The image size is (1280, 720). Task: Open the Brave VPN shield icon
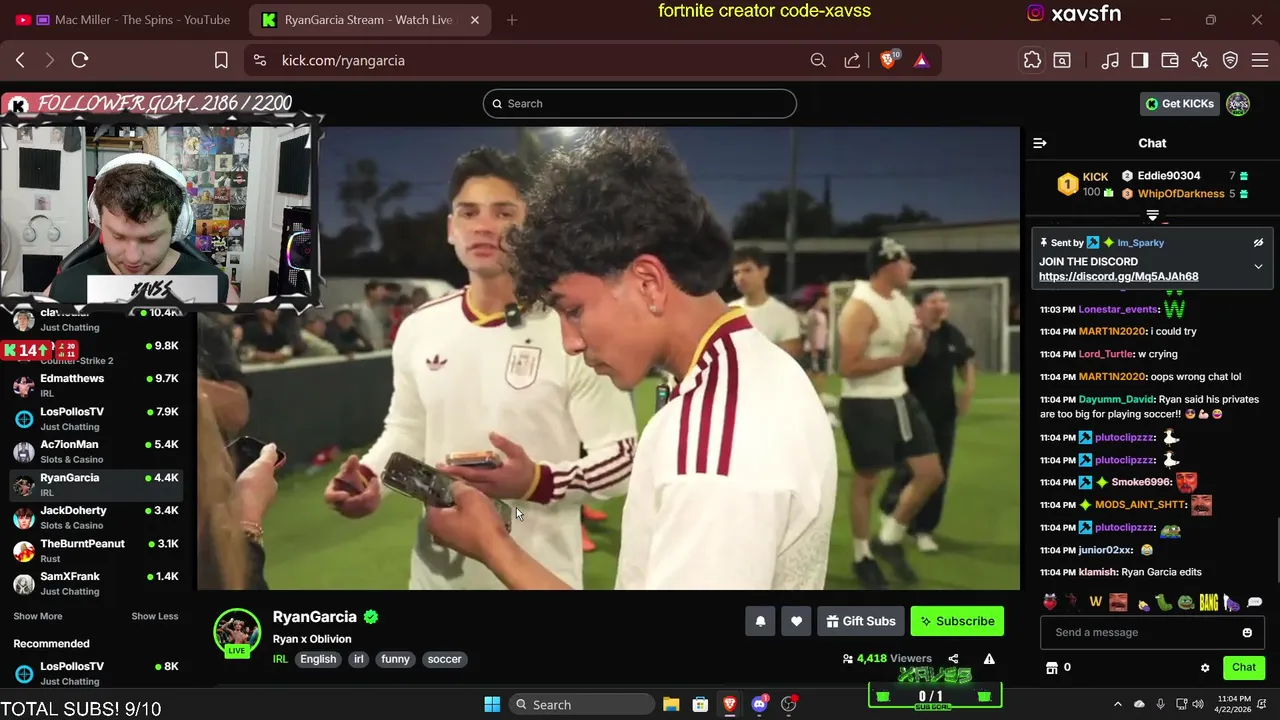coord(1231,60)
